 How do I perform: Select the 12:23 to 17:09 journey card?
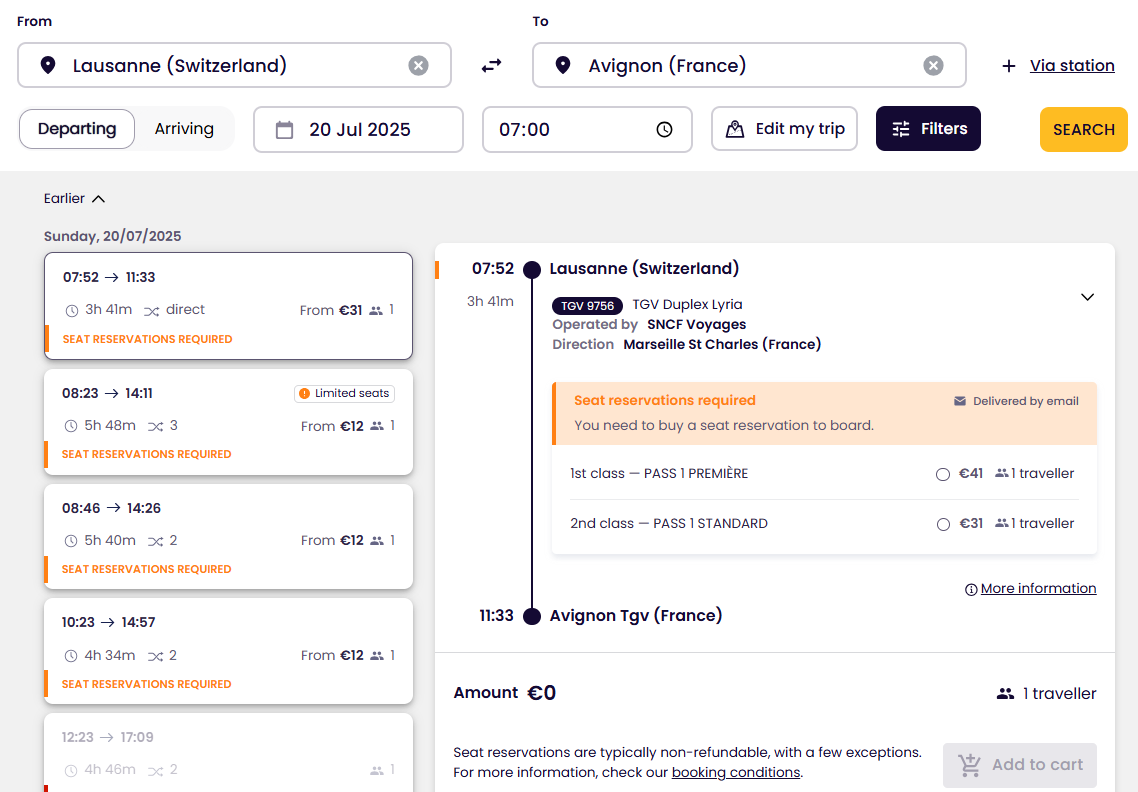(229, 753)
